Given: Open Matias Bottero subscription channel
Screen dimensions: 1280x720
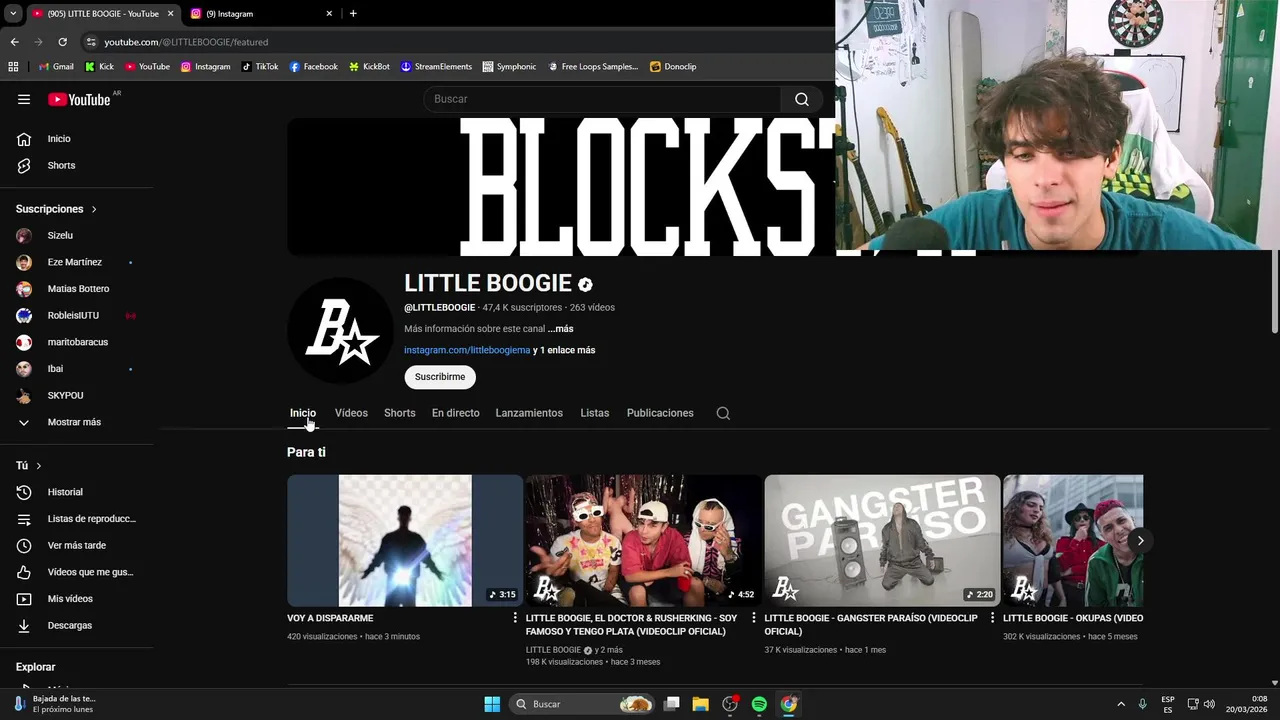Looking at the screenshot, I should click(76, 289).
